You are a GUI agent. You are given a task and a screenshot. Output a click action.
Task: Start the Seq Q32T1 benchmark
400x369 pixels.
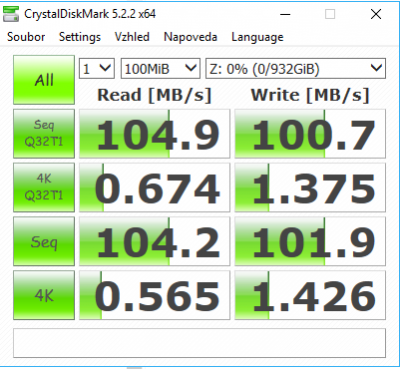point(44,134)
